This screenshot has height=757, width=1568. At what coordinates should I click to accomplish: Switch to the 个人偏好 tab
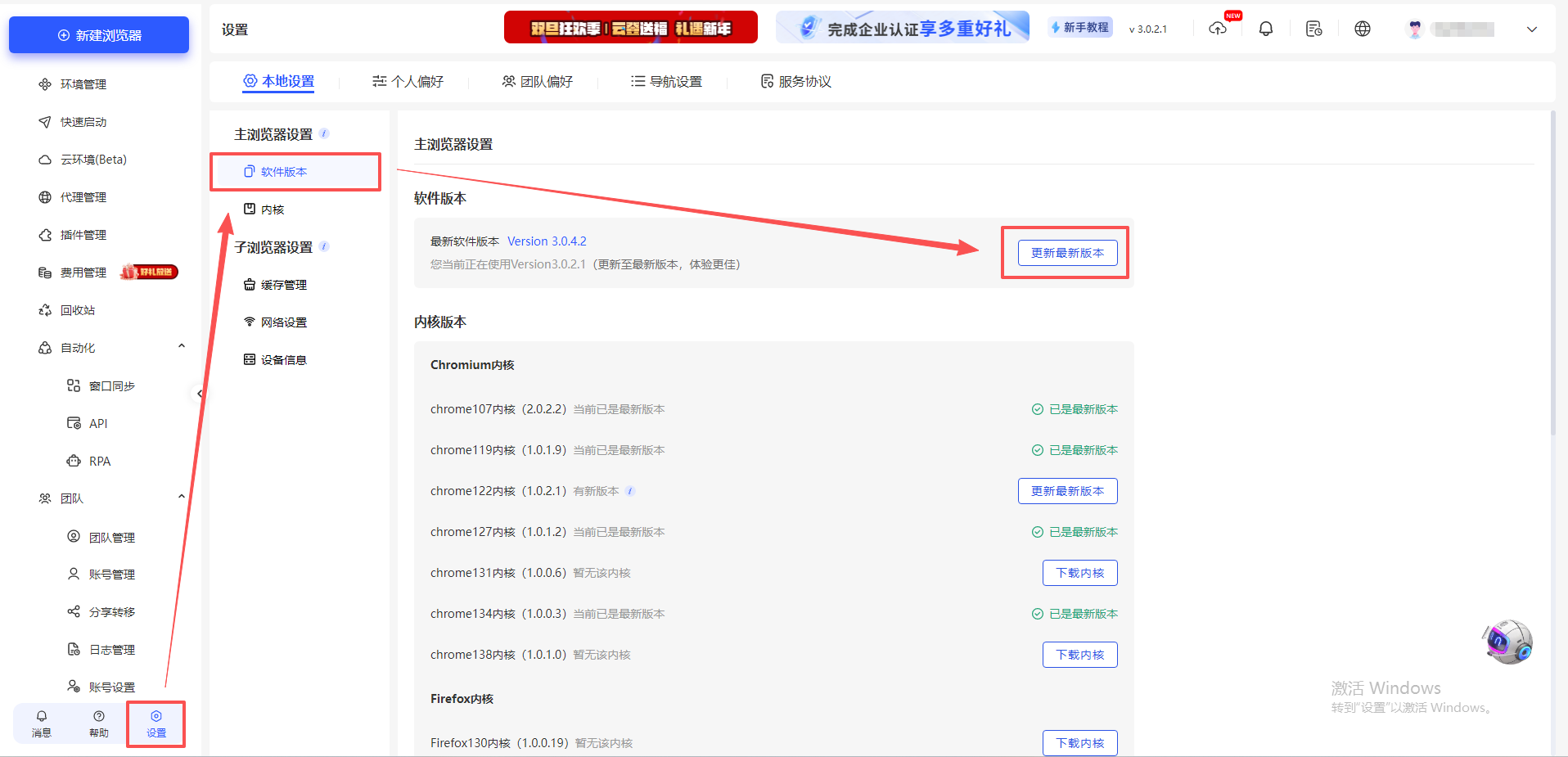pyautogui.click(x=409, y=81)
